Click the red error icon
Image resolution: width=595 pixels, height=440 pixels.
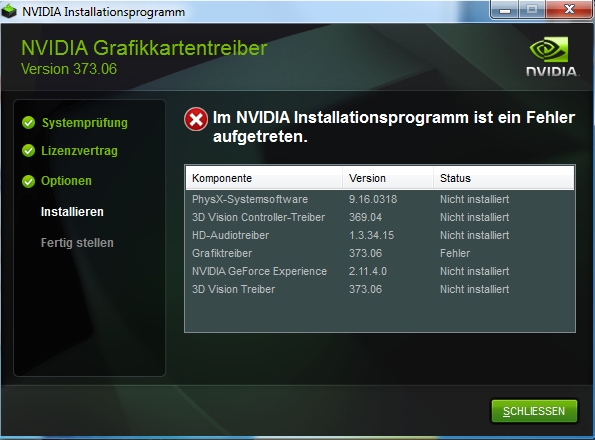196,119
